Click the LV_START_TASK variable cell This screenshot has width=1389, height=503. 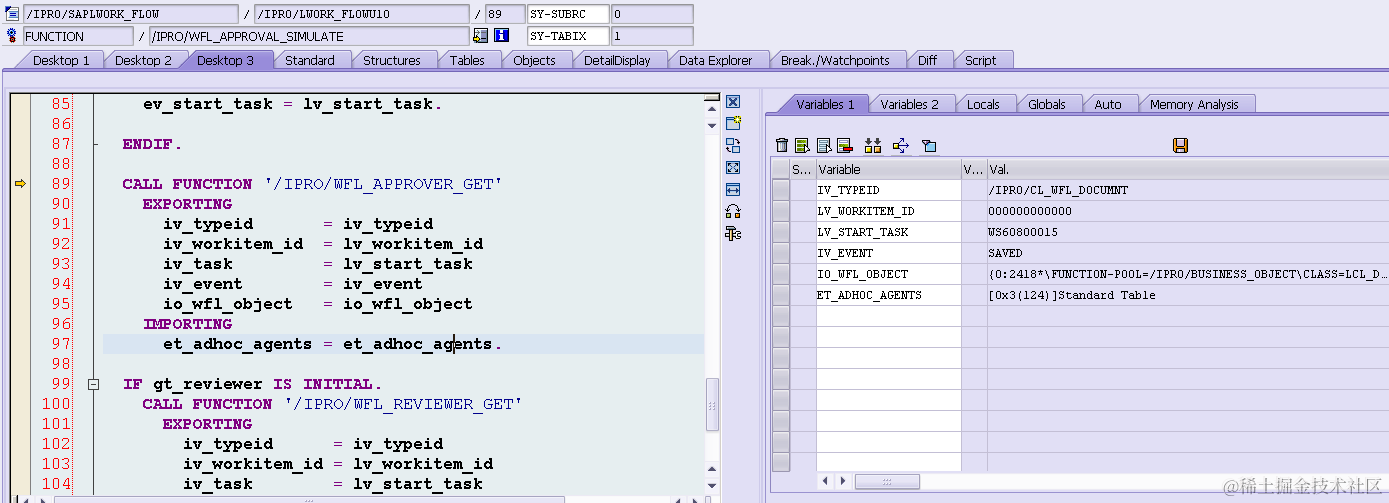[x=888, y=232]
